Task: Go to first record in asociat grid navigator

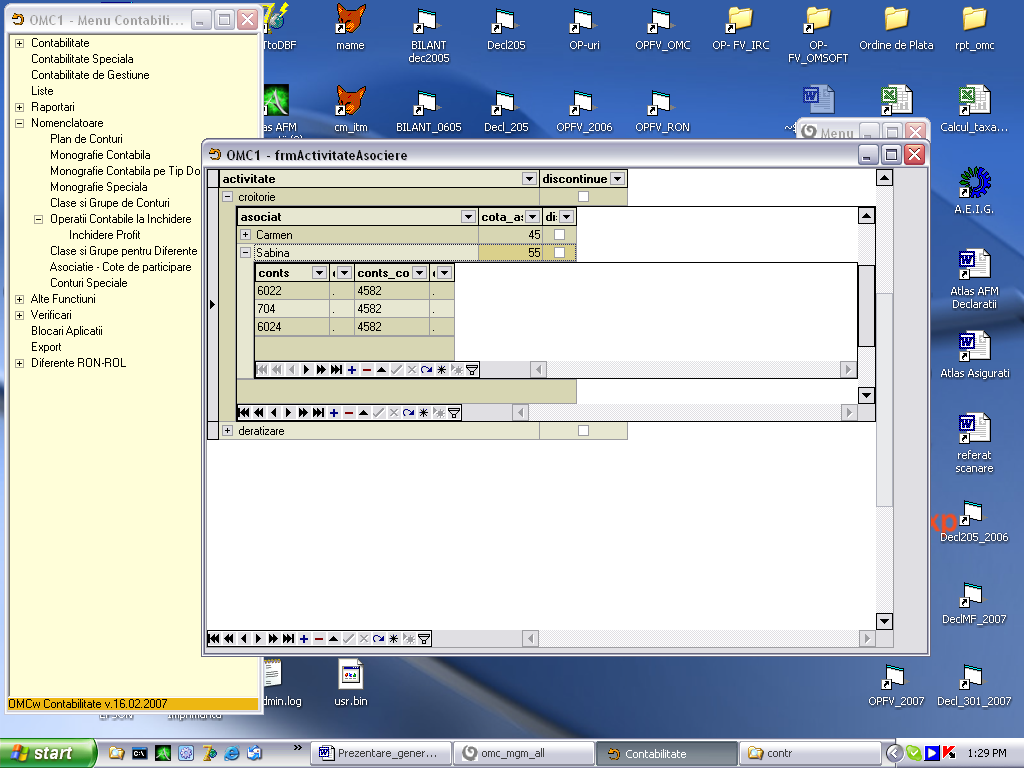Action: (244, 413)
